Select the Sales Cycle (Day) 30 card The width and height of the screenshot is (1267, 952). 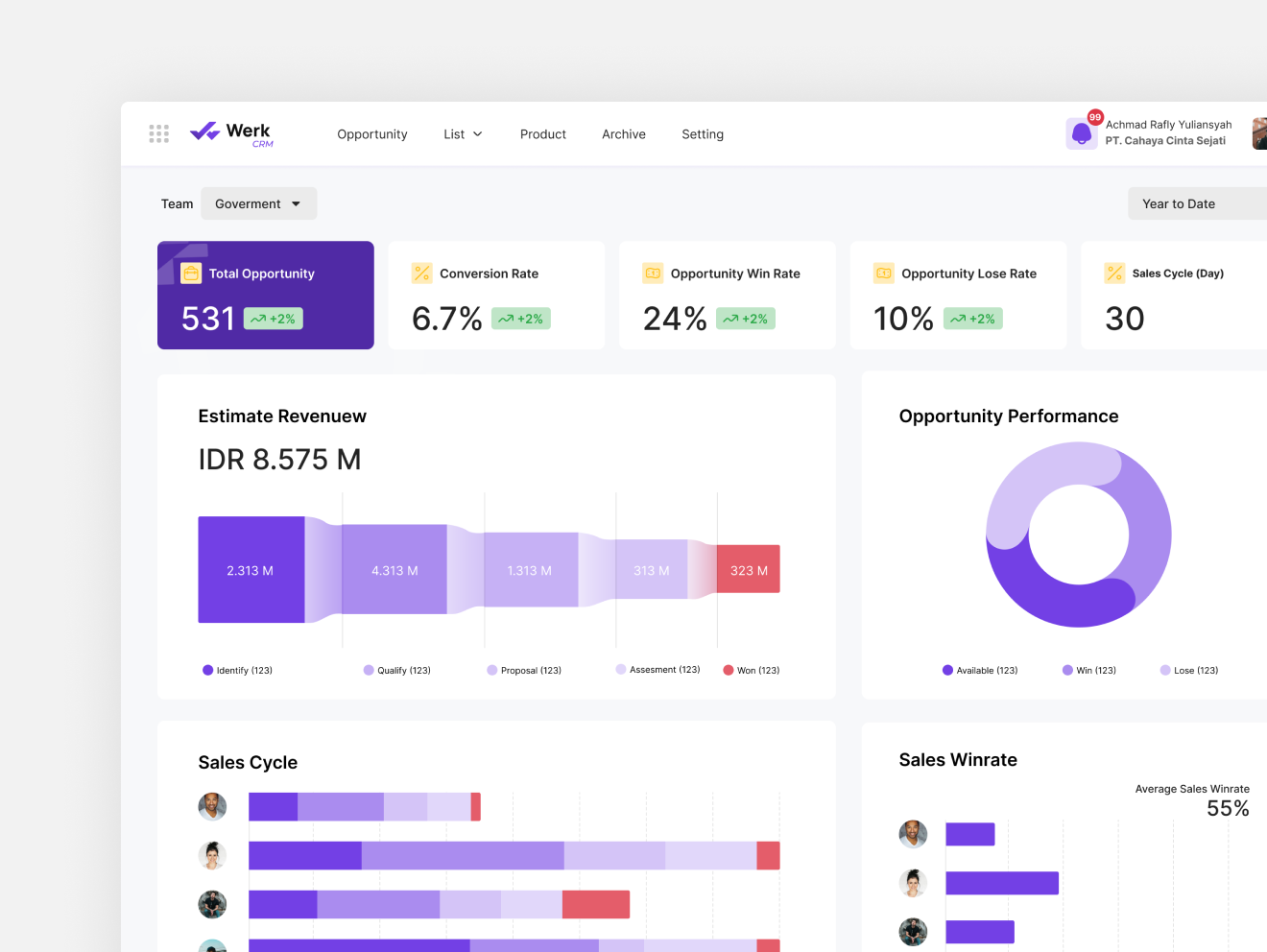pos(1174,295)
